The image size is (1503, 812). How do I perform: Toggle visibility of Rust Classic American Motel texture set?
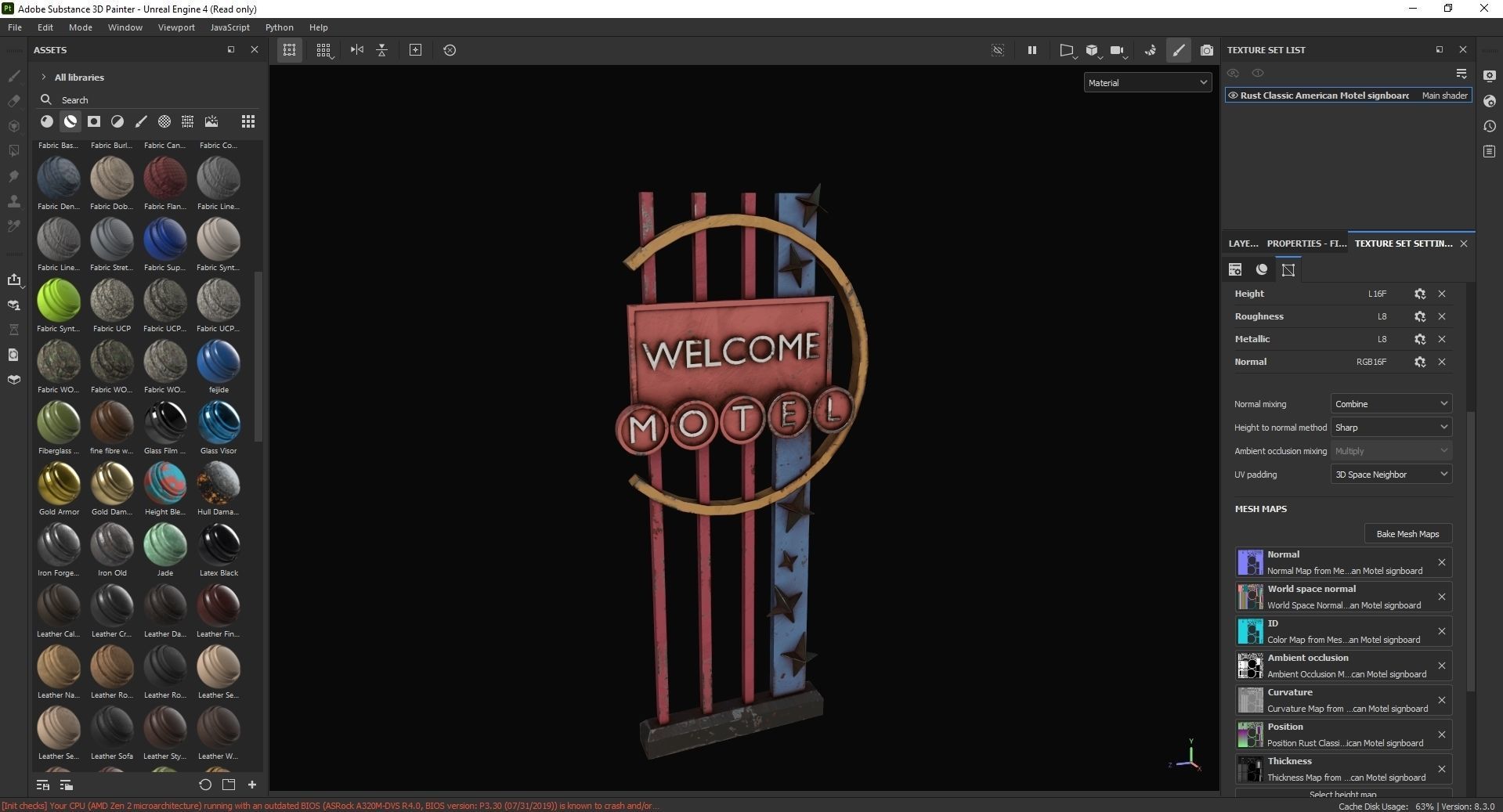[1233, 96]
